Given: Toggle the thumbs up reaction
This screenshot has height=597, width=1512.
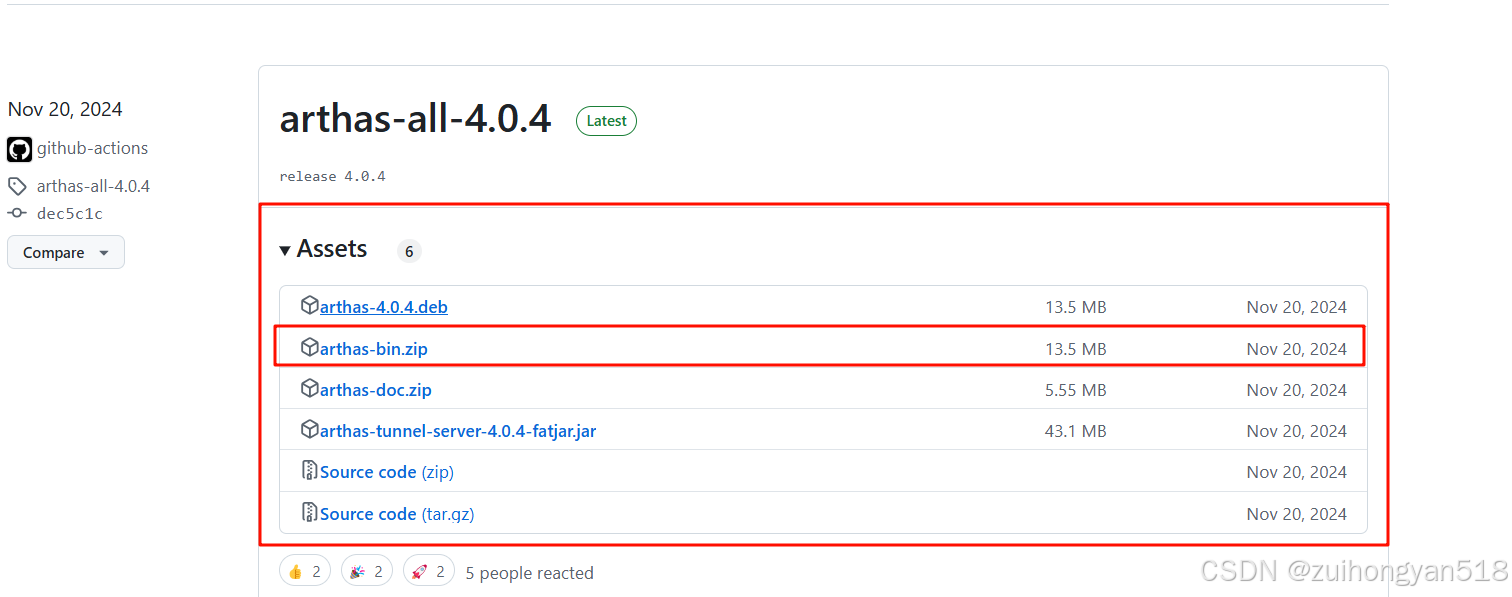Looking at the screenshot, I should 305,571.
